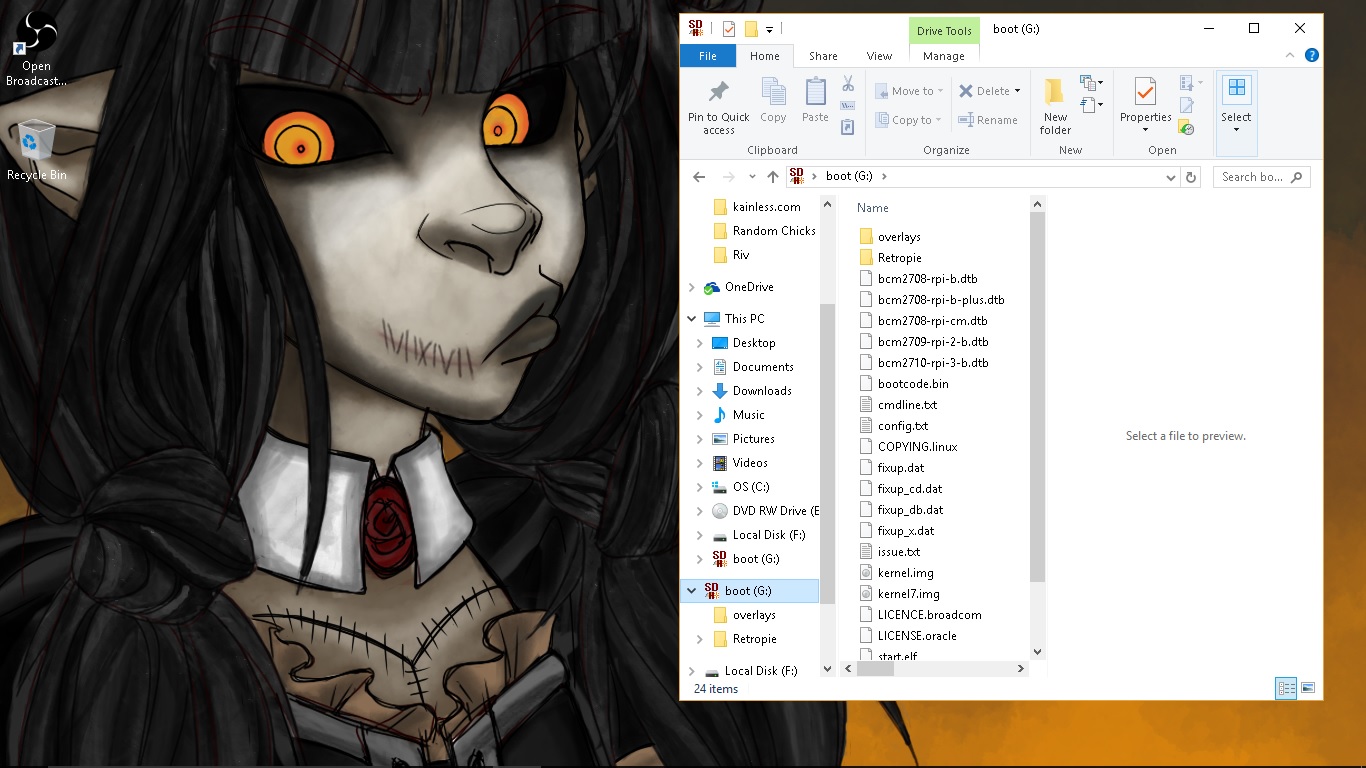Click the Edit icon in Open group
Image resolution: width=1366 pixels, height=768 pixels.
[x=1187, y=105]
